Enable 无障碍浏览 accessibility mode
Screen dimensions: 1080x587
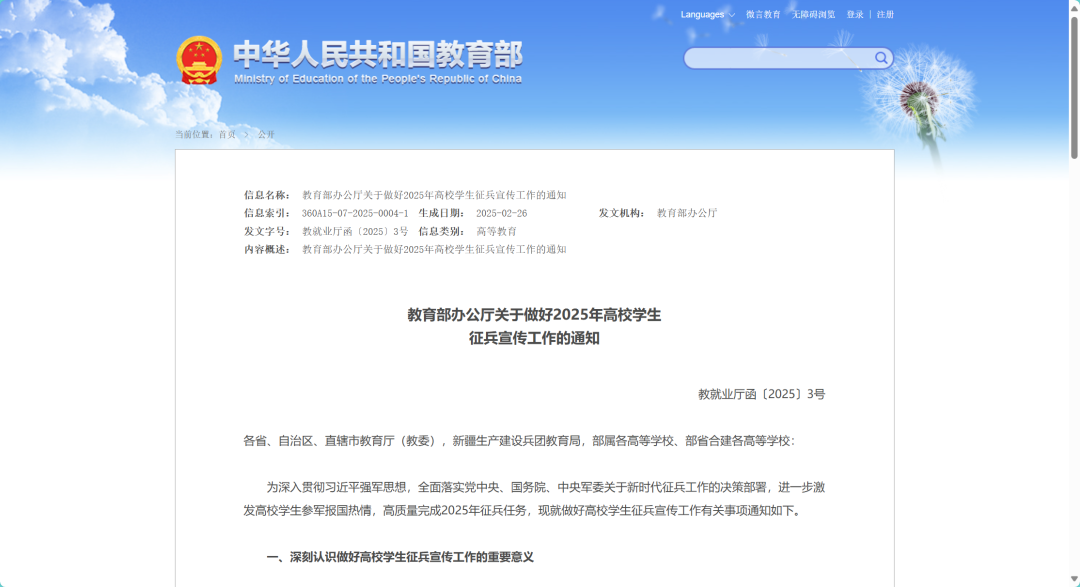click(813, 15)
